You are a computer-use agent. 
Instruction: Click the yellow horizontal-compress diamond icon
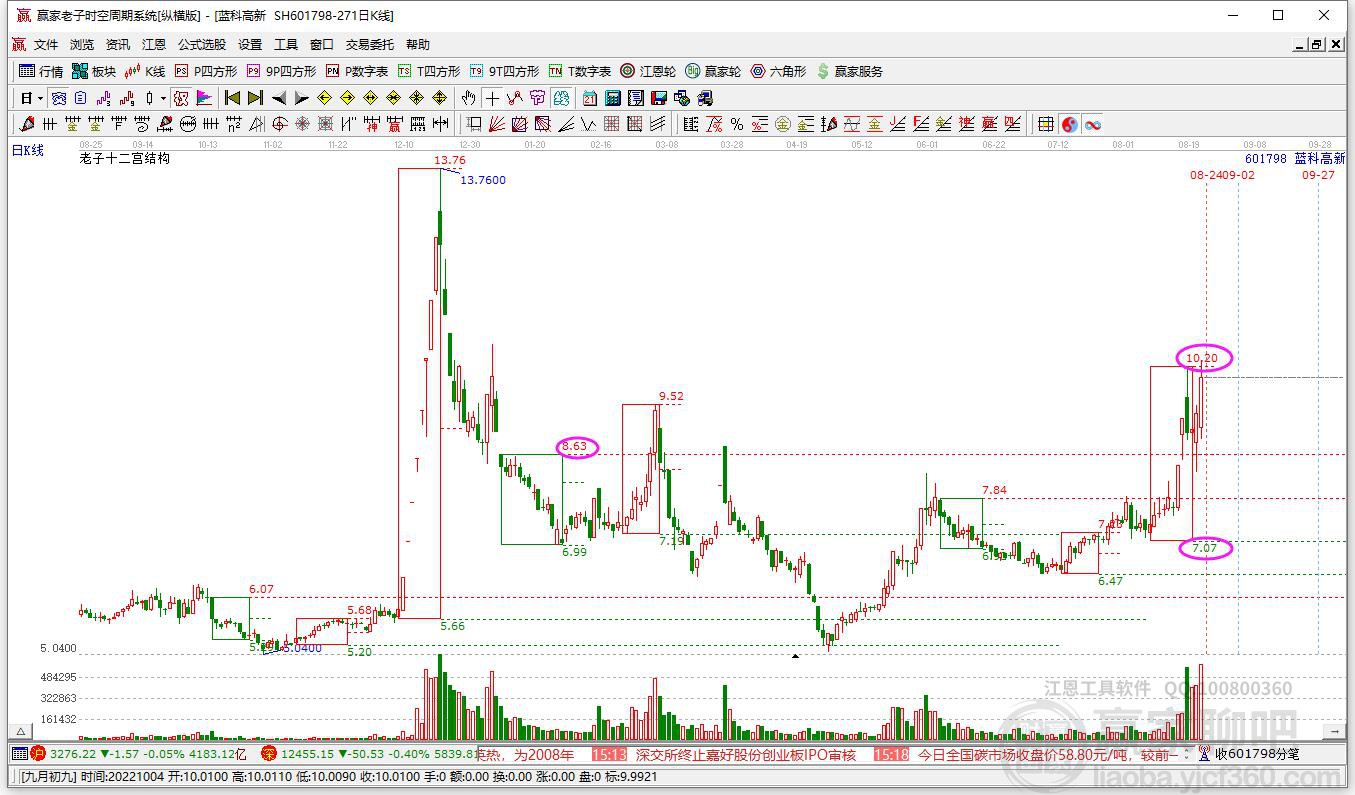(393, 98)
